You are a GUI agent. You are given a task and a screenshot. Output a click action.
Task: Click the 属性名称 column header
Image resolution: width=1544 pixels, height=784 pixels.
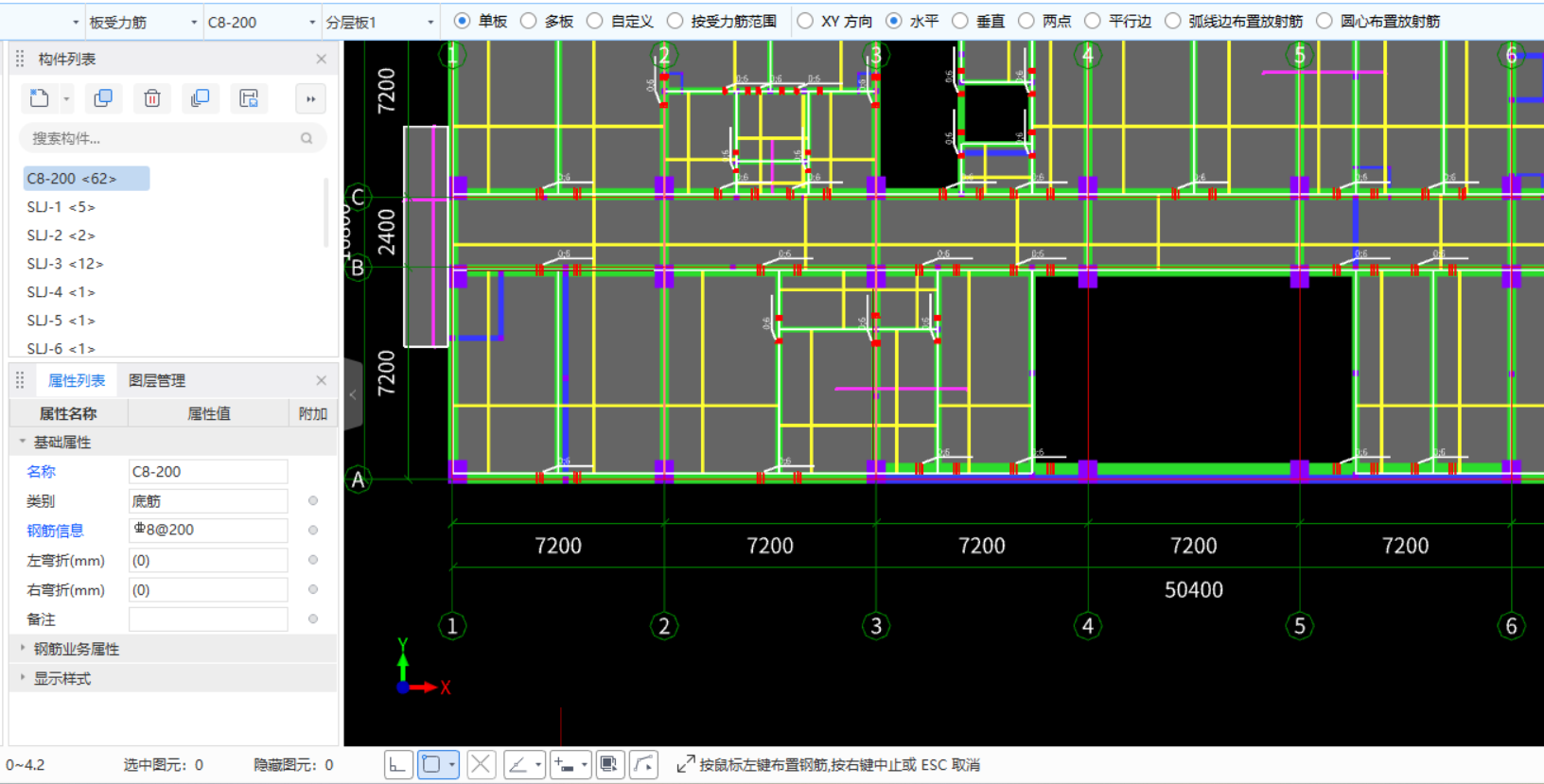(68, 413)
